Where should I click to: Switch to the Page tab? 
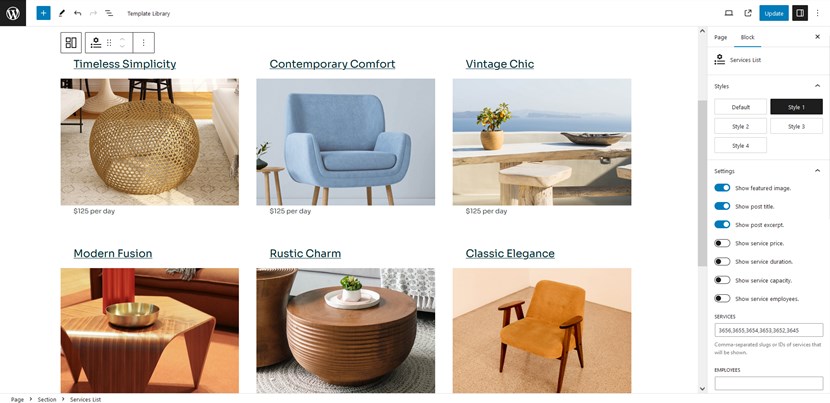coord(720,37)
